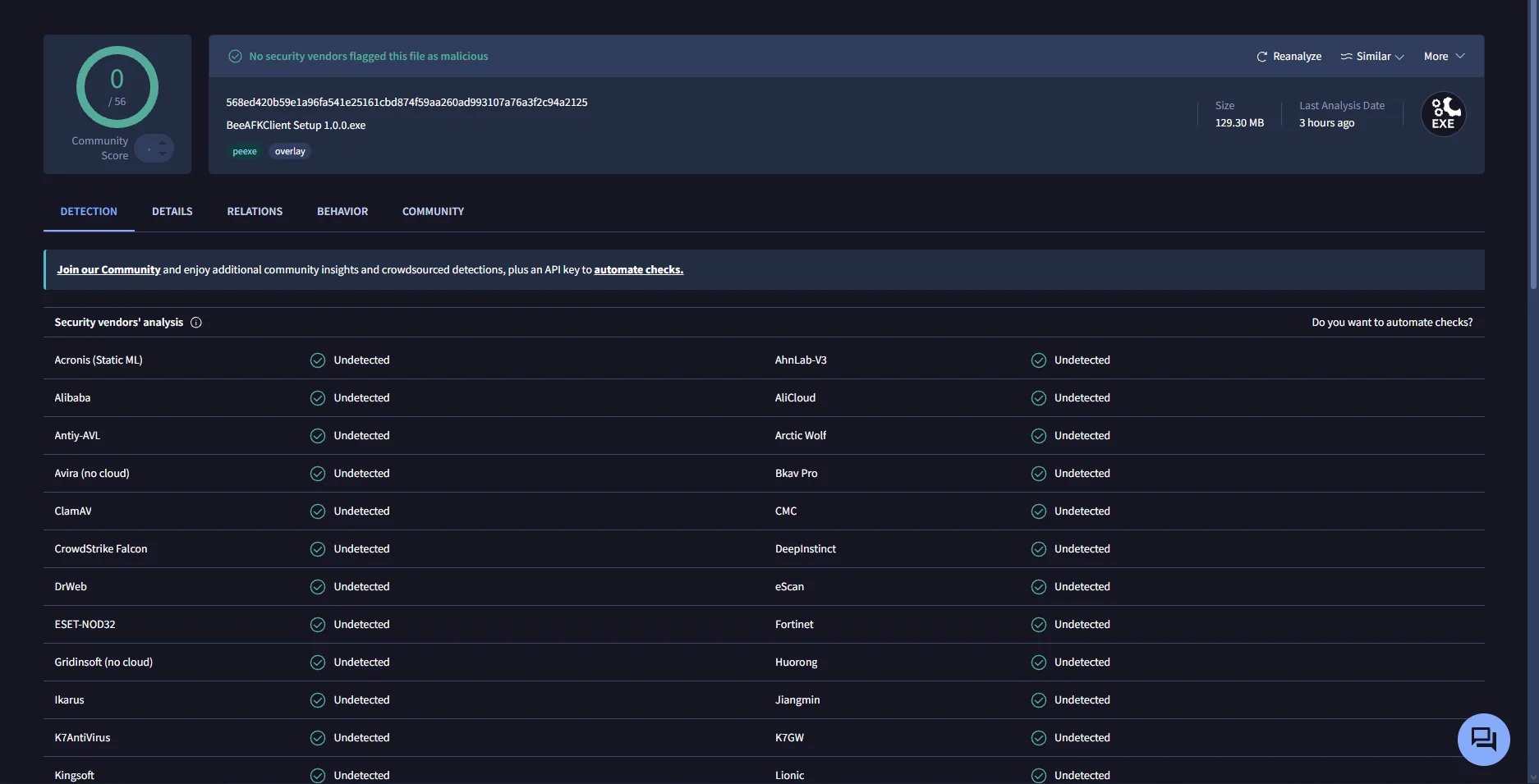Open the BEHAVIOR tab
This screenshot has width=1539, height=784.
pos(342,212)
